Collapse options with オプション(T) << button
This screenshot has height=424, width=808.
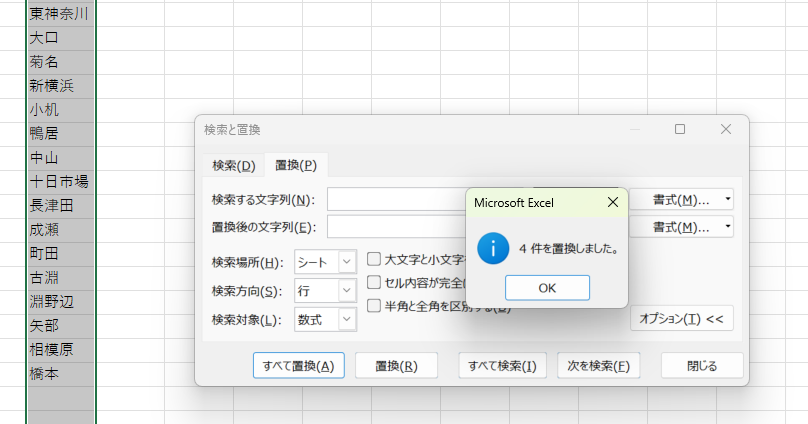(x=681, y=319)
